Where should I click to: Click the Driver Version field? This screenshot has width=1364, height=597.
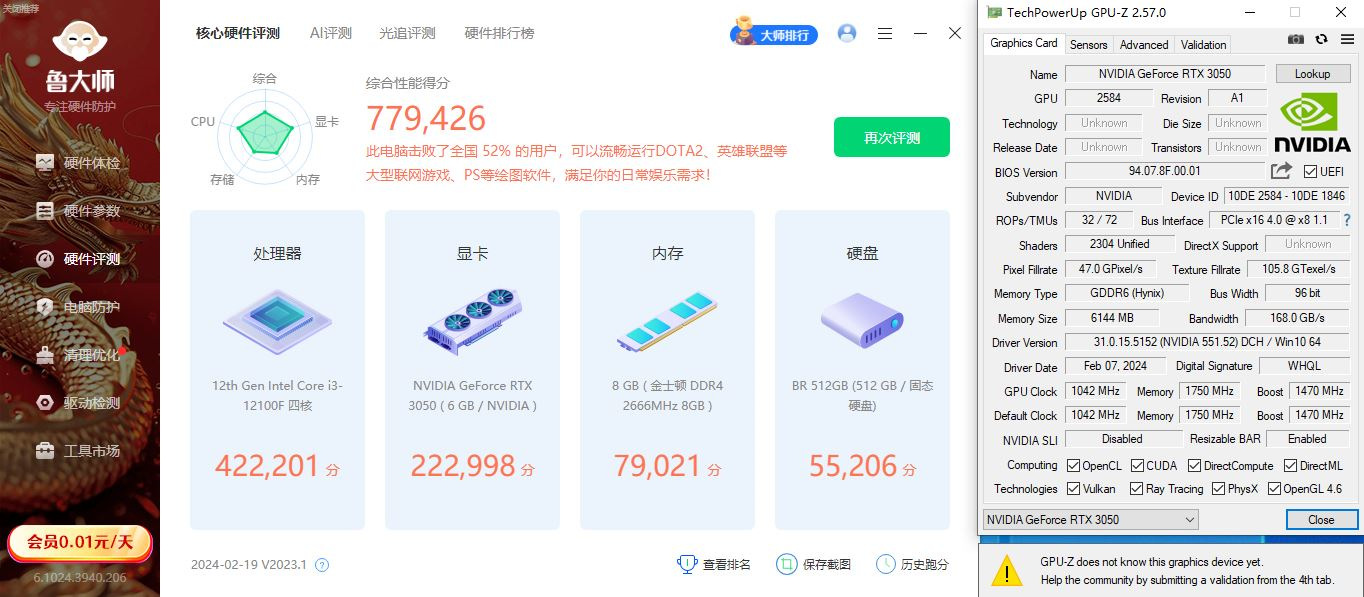[x=1207, y=342]
